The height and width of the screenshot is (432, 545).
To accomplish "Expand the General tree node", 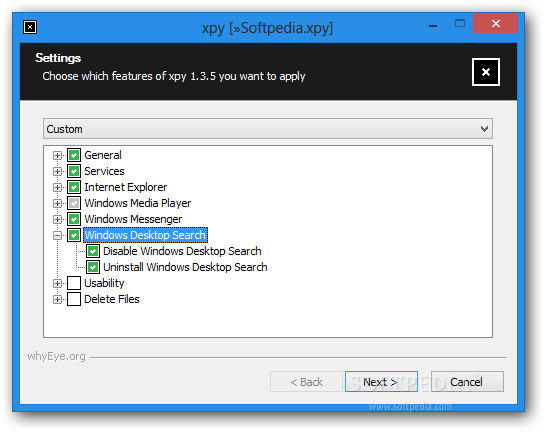I will click(57, 155).
